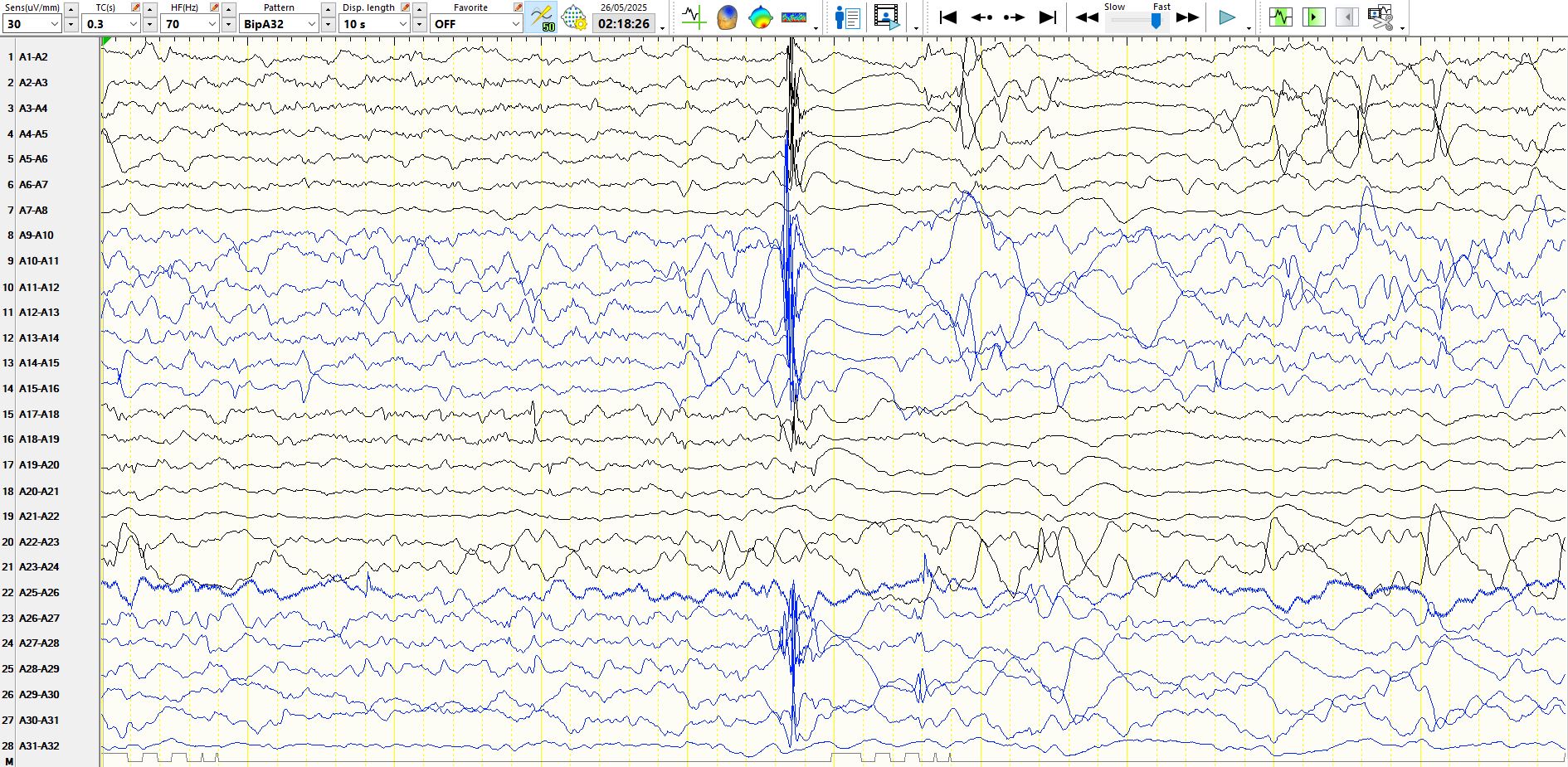Decrease the Disp. length stepper
Image resolution: width=1568 pixels, height=767 pixels.
[x=419, y=24]
